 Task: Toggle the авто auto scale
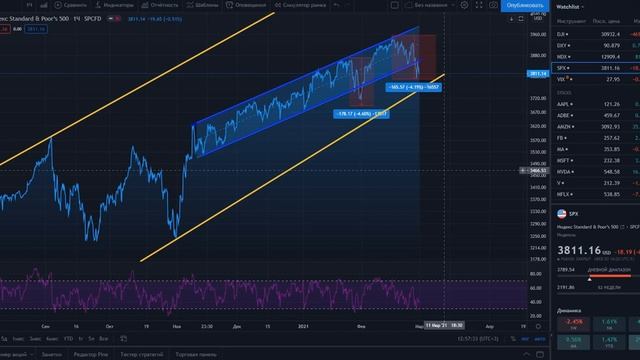pos(540,339)
